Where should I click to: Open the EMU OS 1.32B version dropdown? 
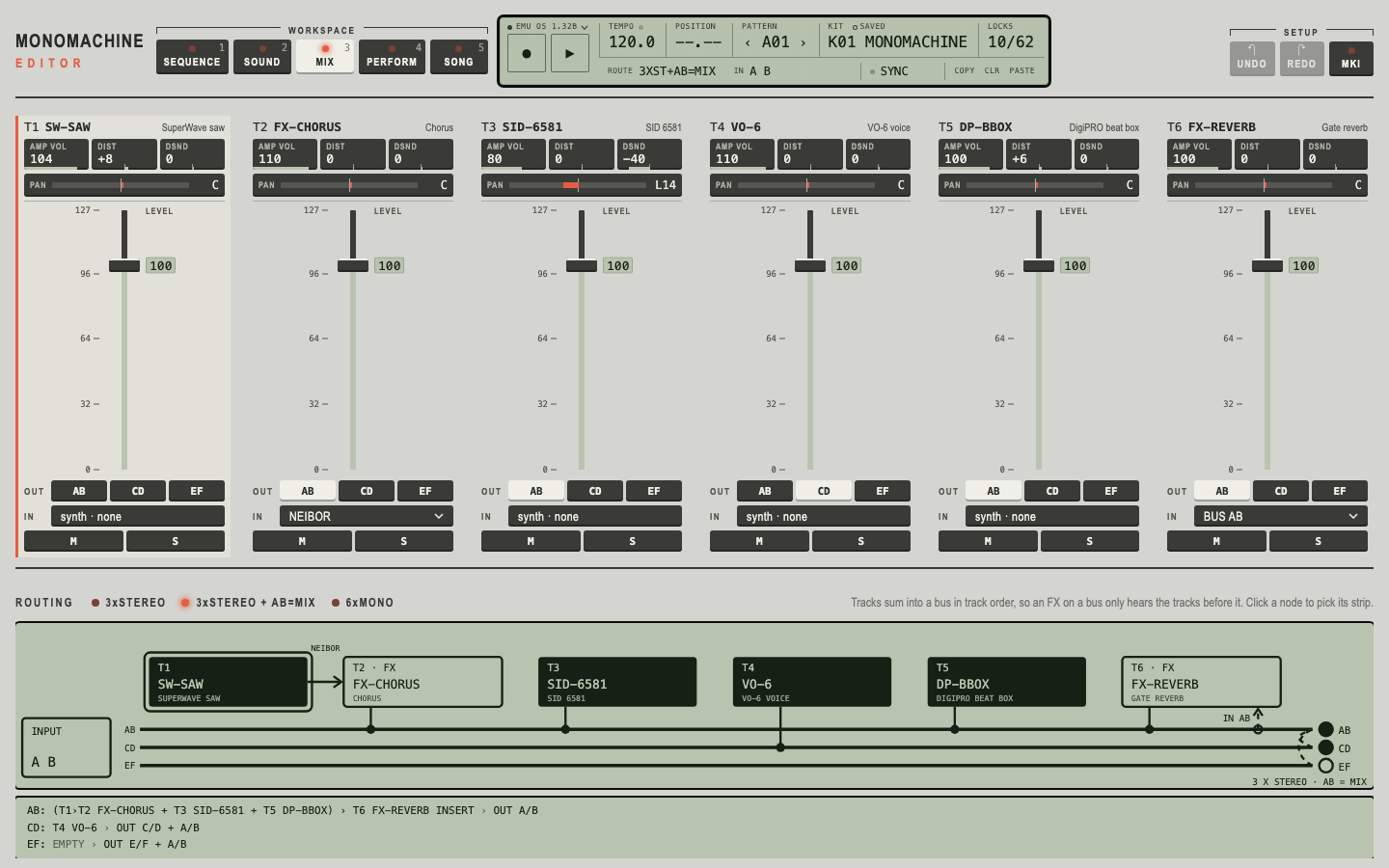click(x=547, y=27)
